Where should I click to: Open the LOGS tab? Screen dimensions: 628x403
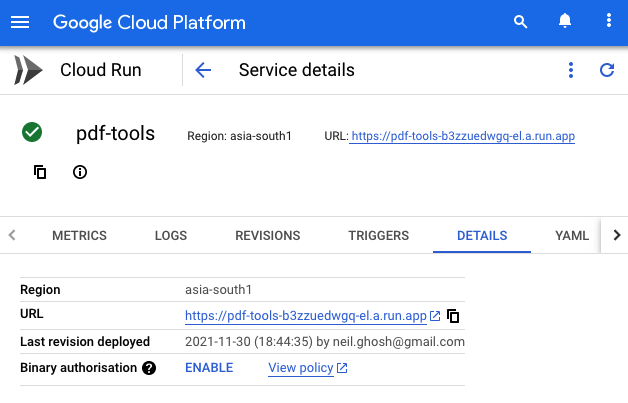(x=171, y=236)
